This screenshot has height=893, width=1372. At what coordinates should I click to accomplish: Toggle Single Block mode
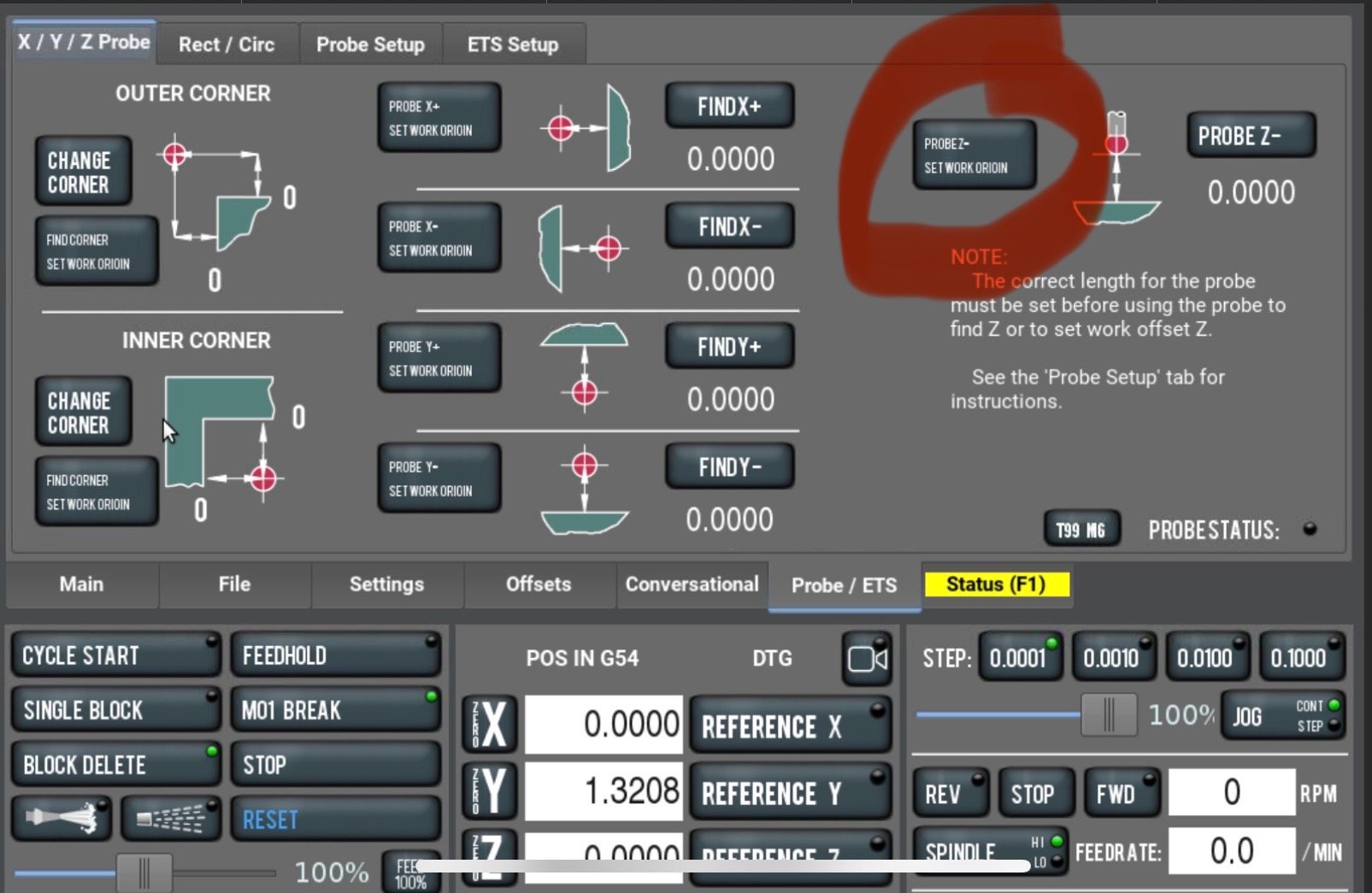pos(115,710)
